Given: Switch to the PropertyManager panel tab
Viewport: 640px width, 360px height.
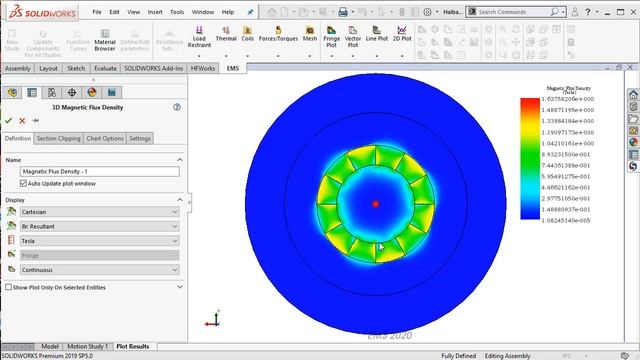Looking at the screenshot, I should (x=32, y=93).
